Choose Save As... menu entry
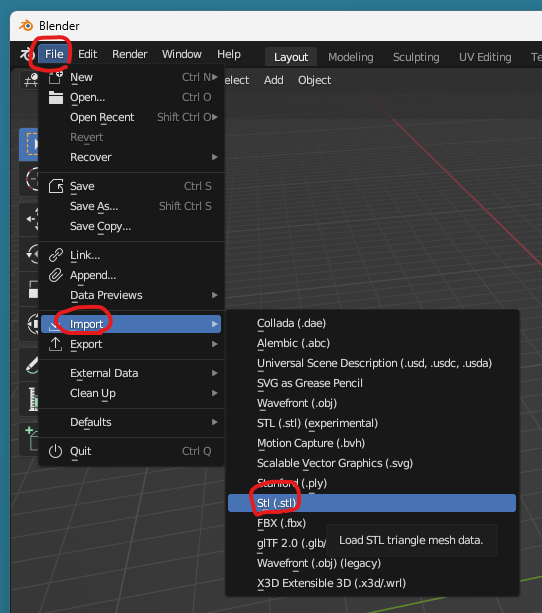 131,206
